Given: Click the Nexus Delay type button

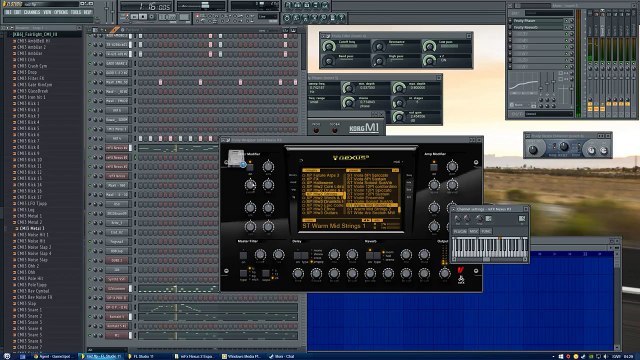Looking at the screenshot, I should 304,256.
